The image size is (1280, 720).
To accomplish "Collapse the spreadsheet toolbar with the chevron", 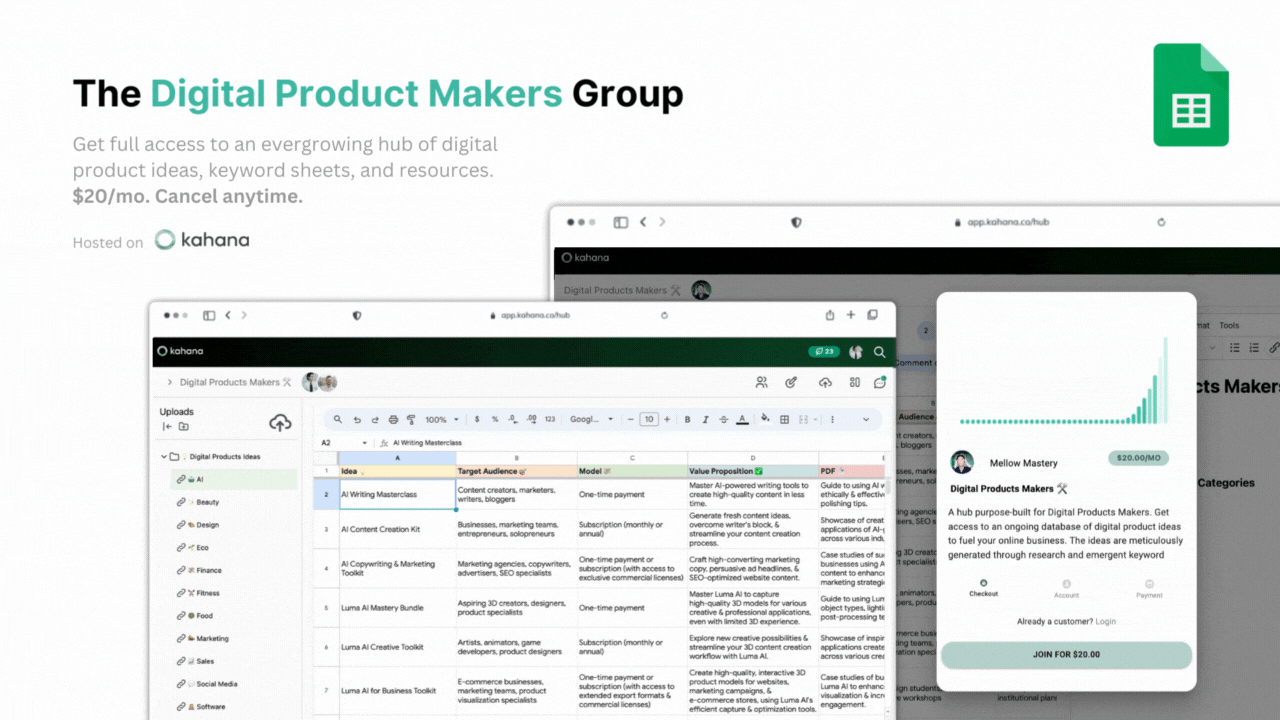I will [866, 420].
